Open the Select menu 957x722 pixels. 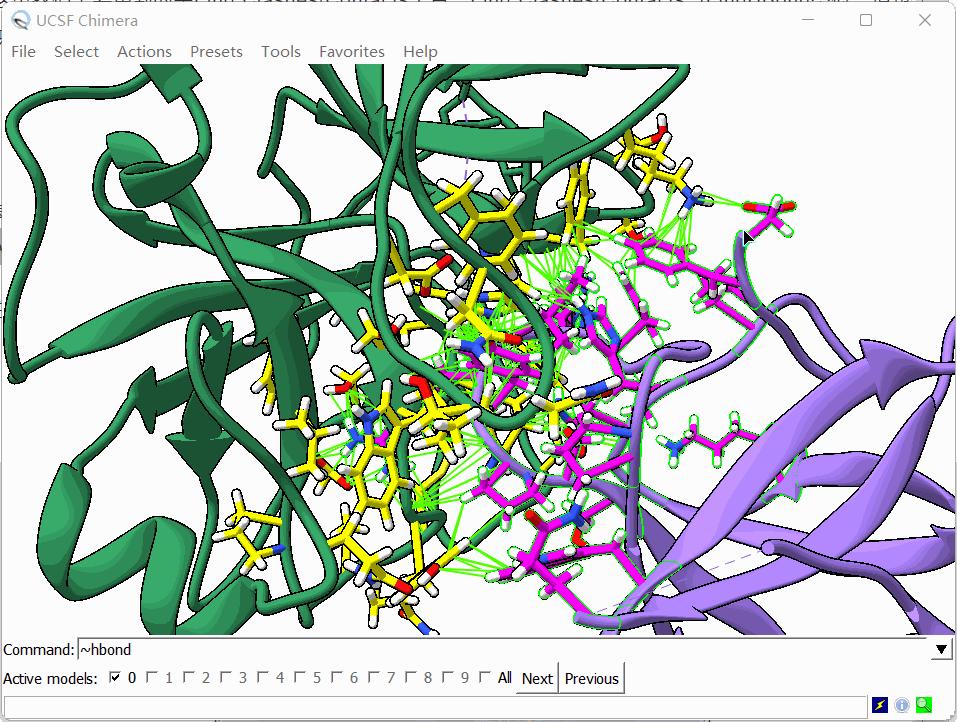point(76,52)
